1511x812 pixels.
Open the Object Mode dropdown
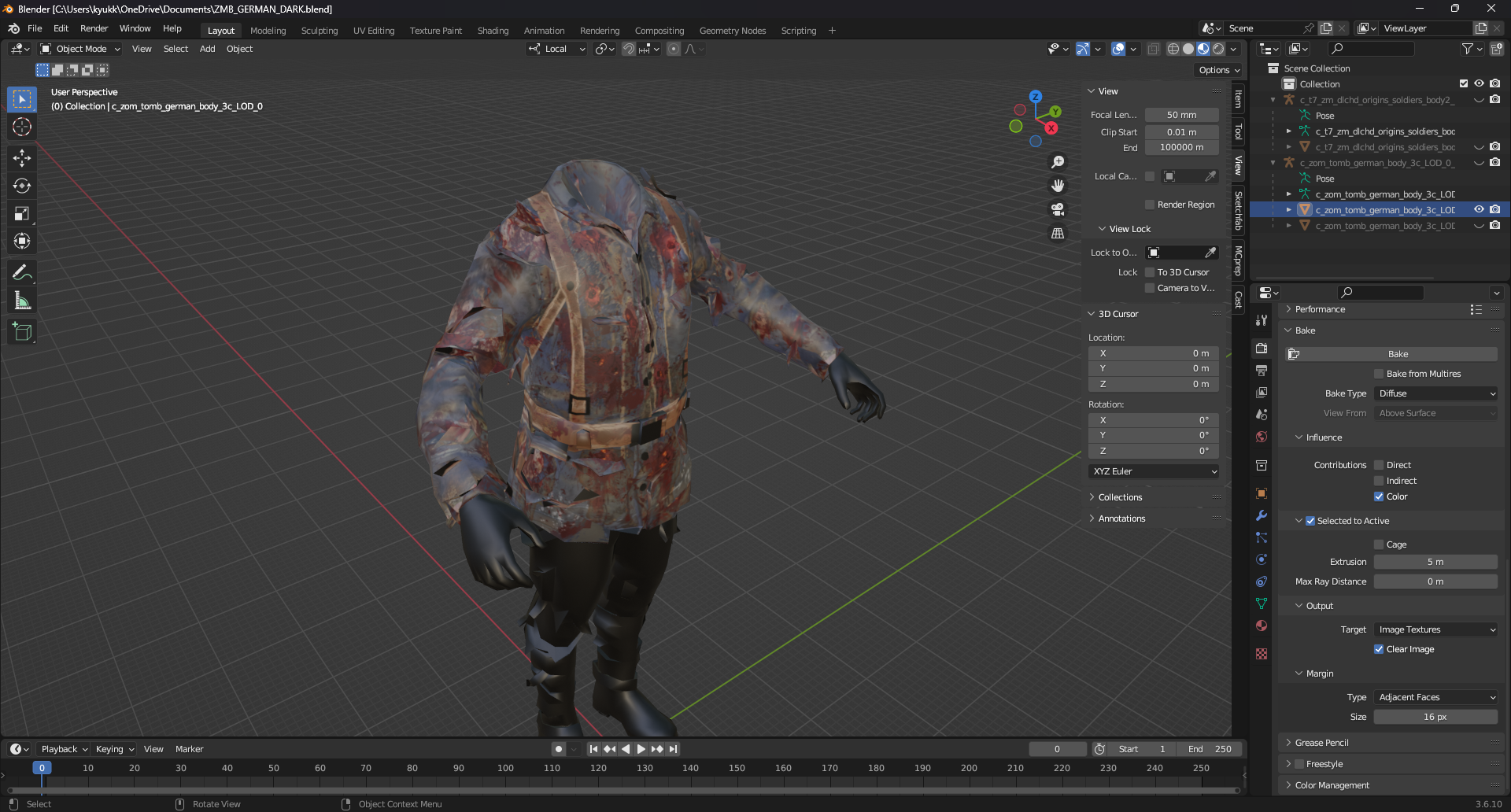tap(81, 49)
